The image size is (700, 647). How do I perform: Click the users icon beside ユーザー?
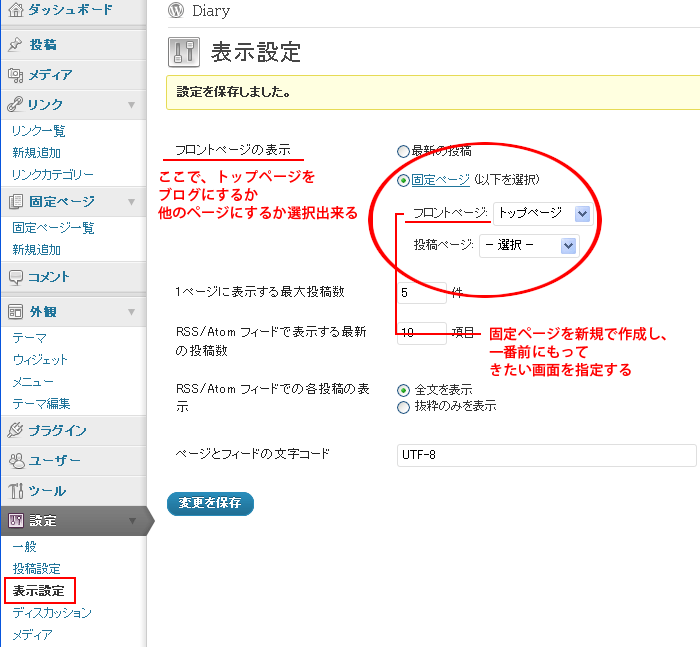coord(15,461)
